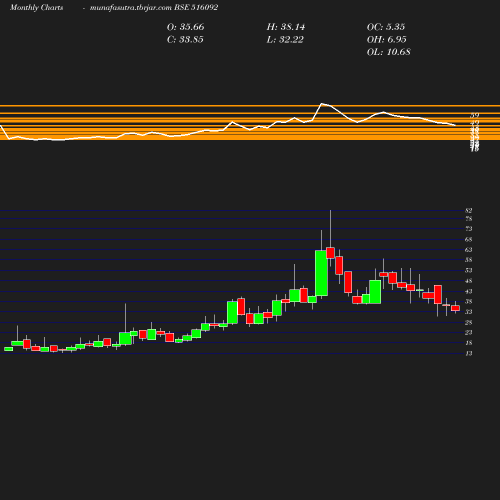Click price axis label "13"

(469, 354)
